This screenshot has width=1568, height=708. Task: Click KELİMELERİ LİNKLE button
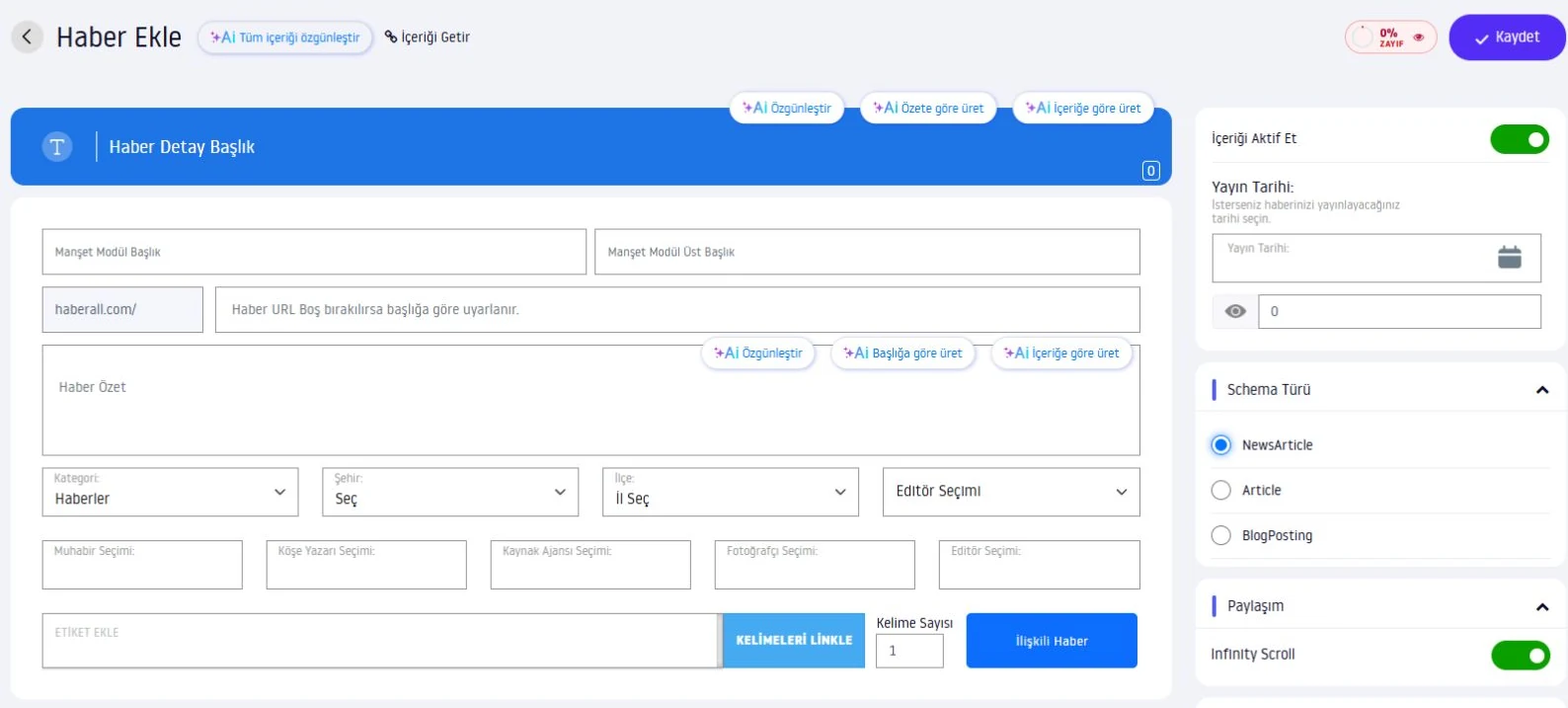coord(794,641)
